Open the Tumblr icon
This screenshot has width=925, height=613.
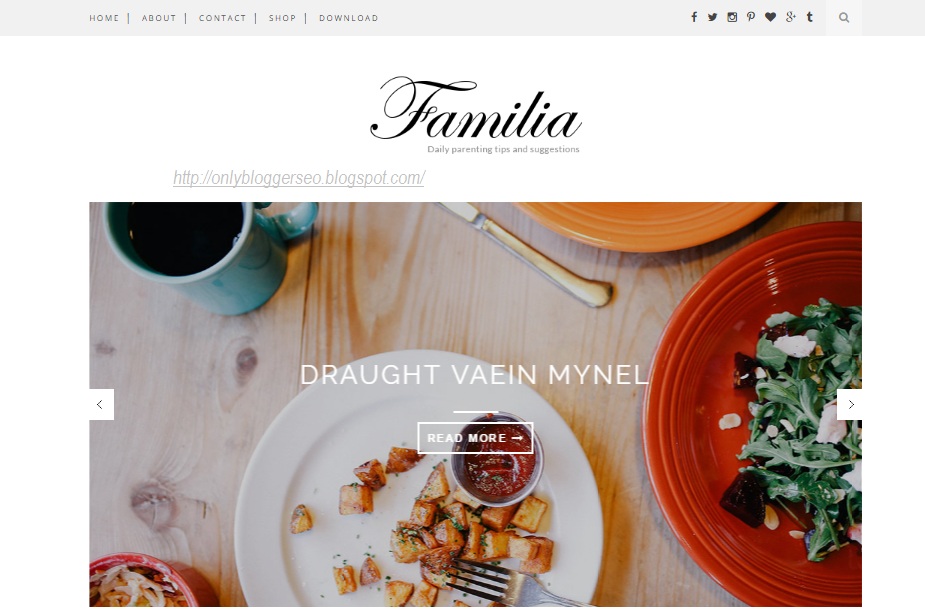810,17
